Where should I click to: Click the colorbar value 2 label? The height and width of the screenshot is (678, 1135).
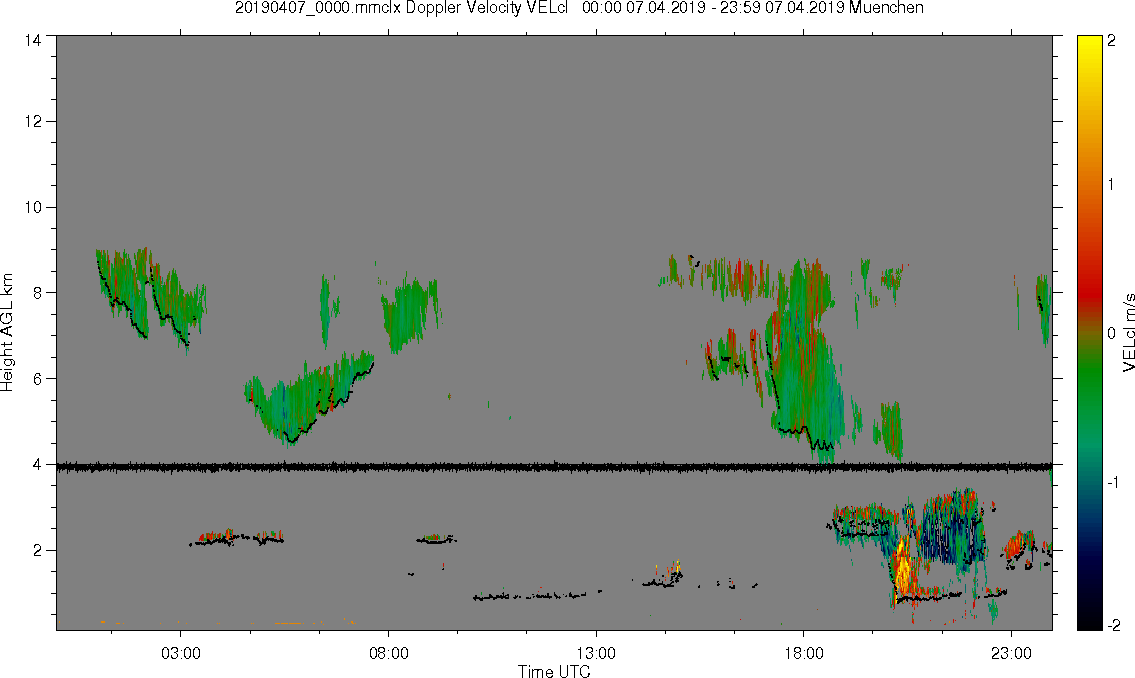1111,41
